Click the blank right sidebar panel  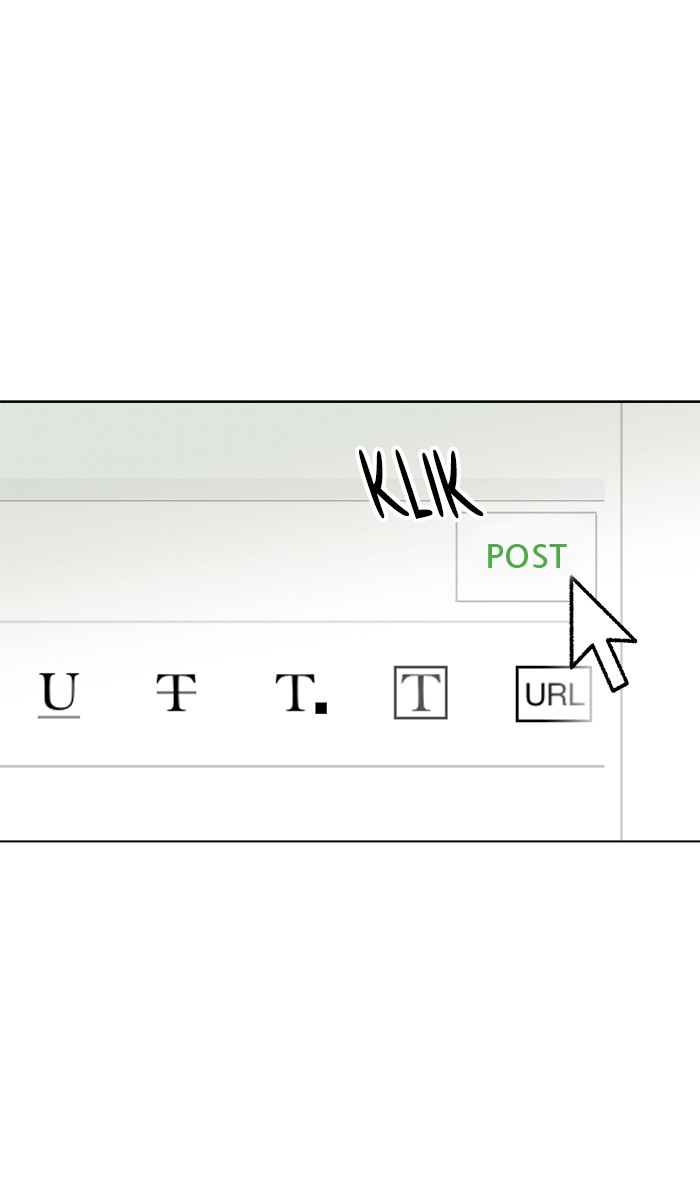coord(661,621)
